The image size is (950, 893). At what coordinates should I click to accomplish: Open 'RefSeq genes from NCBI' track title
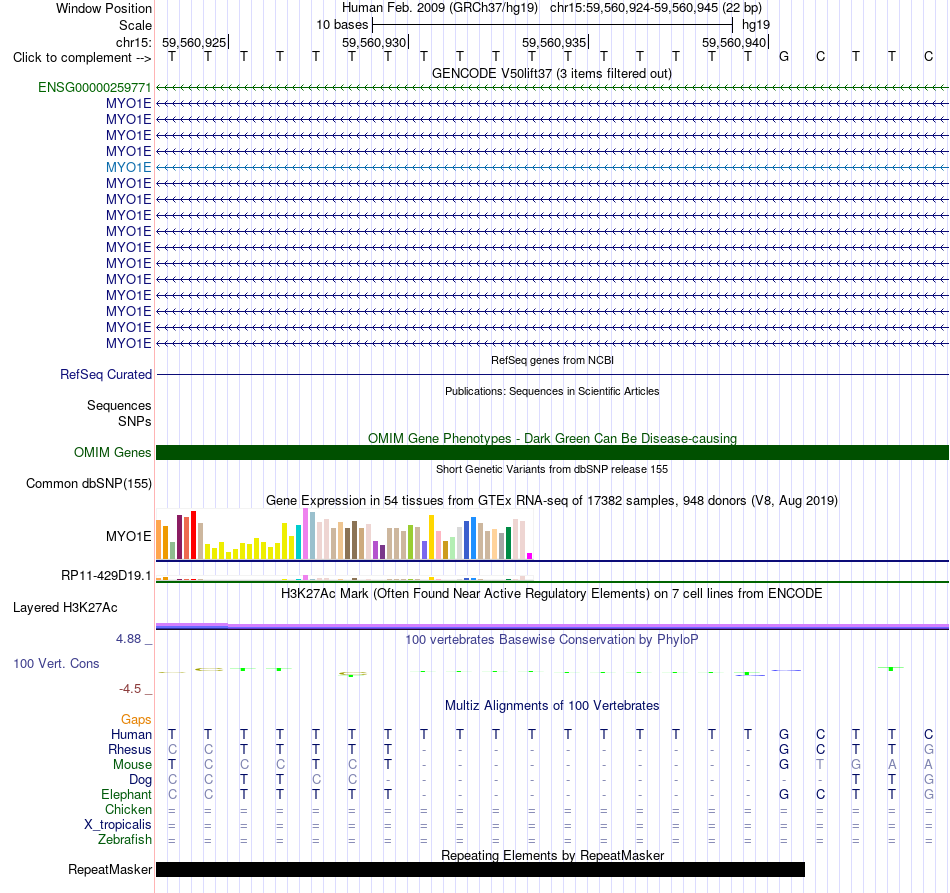click(x=552, y=360)
